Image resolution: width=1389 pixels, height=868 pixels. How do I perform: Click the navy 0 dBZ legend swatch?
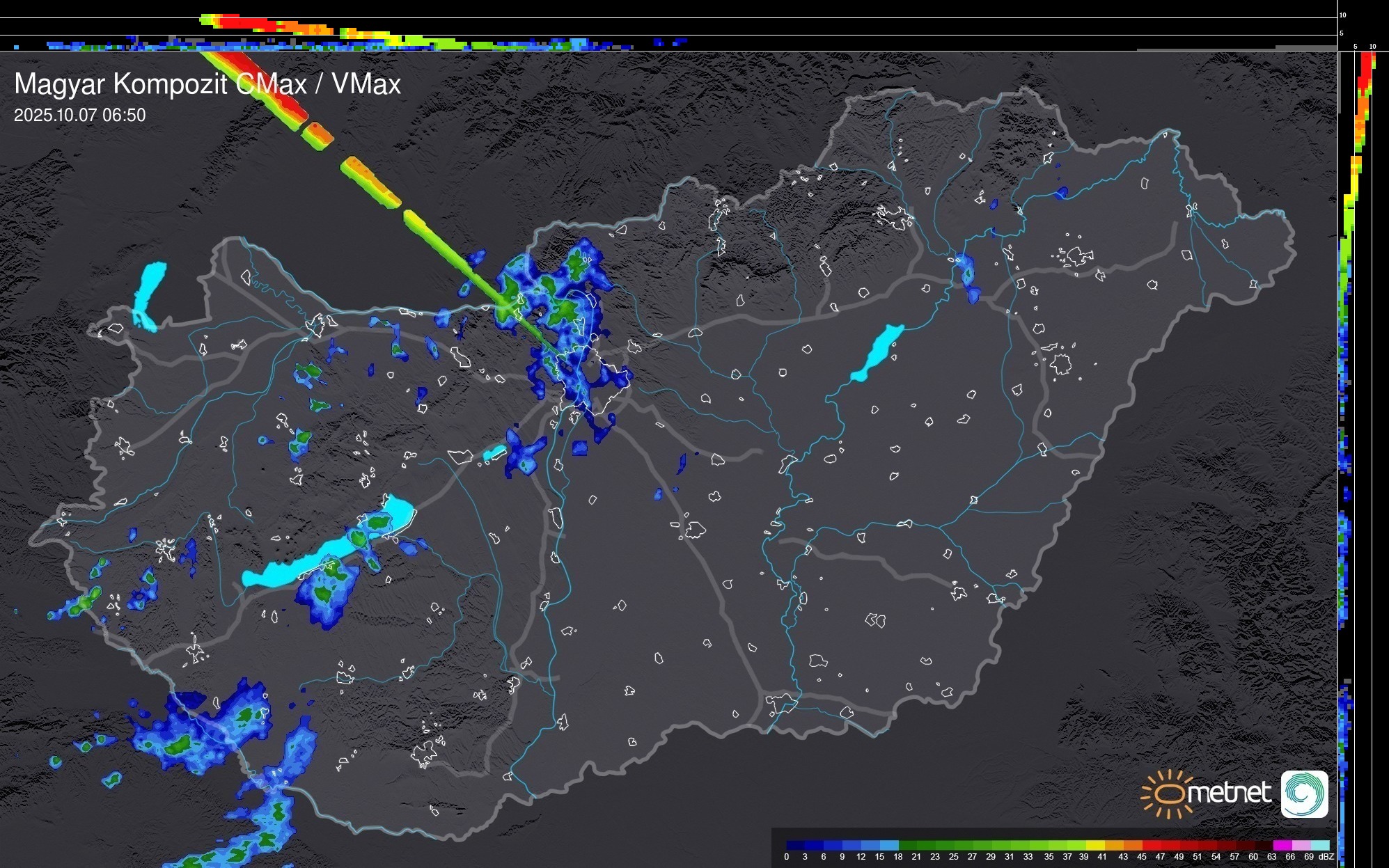[x=795, y=845]
